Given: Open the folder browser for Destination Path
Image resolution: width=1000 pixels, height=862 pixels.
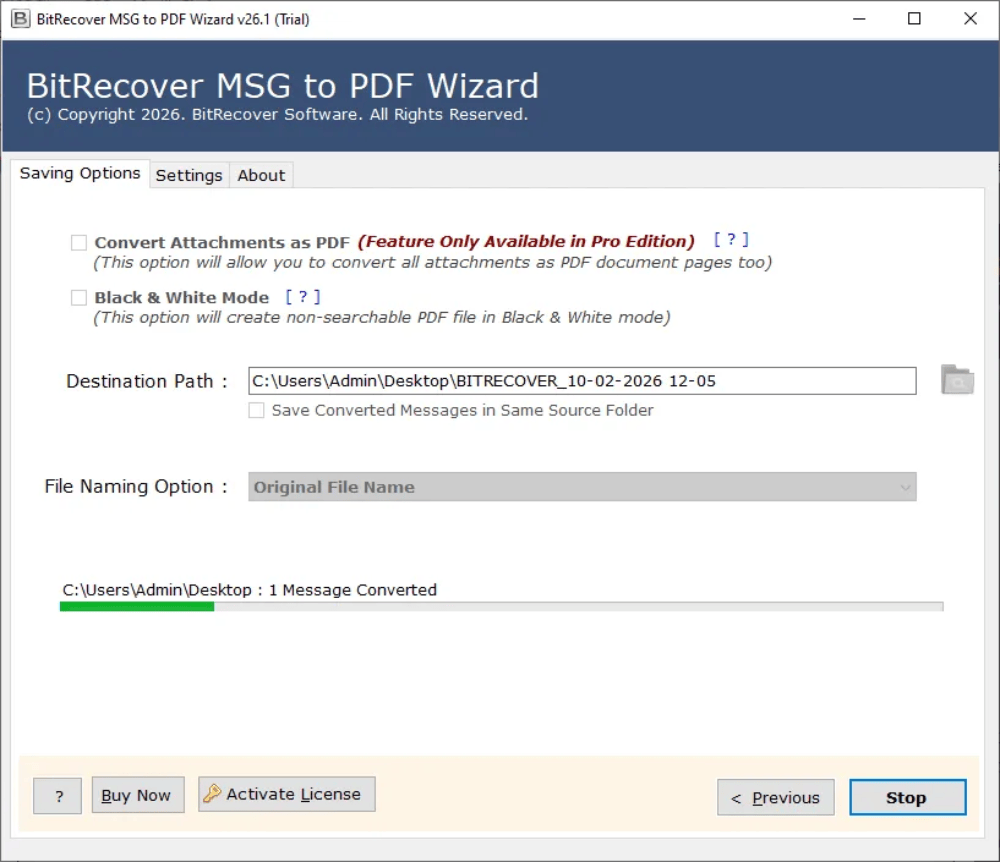Looking at the screenshot, I should [957, 380].
